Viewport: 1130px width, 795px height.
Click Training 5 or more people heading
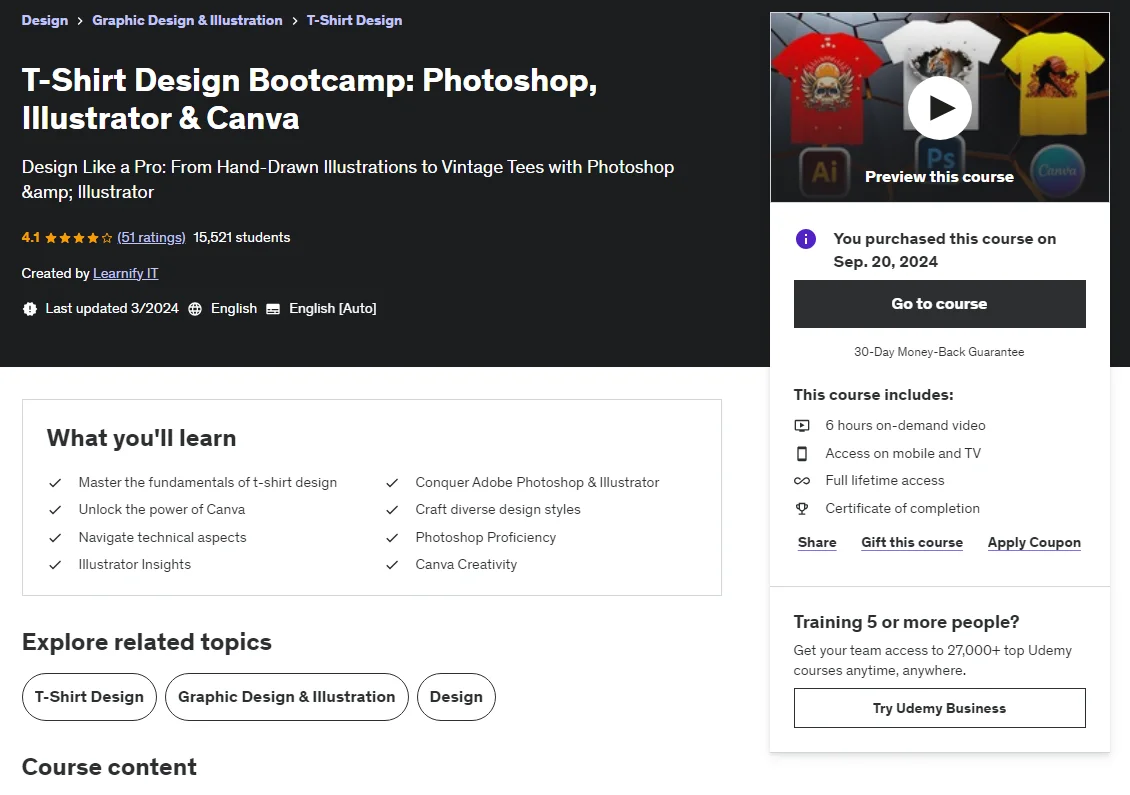point(906,621)
